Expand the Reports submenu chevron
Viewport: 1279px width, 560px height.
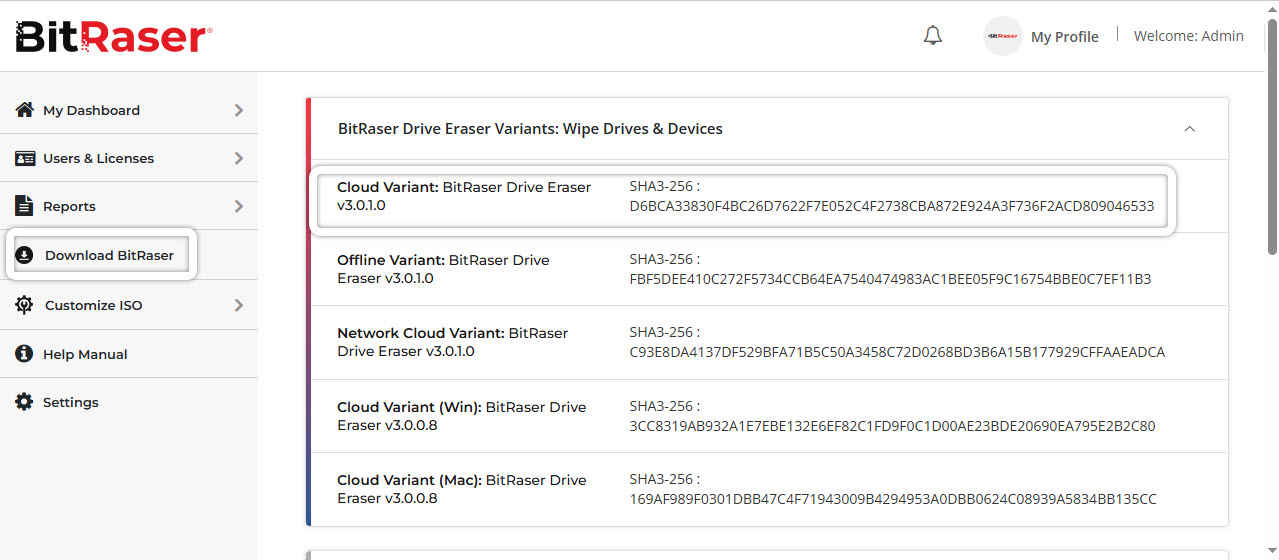pos(238,206)
